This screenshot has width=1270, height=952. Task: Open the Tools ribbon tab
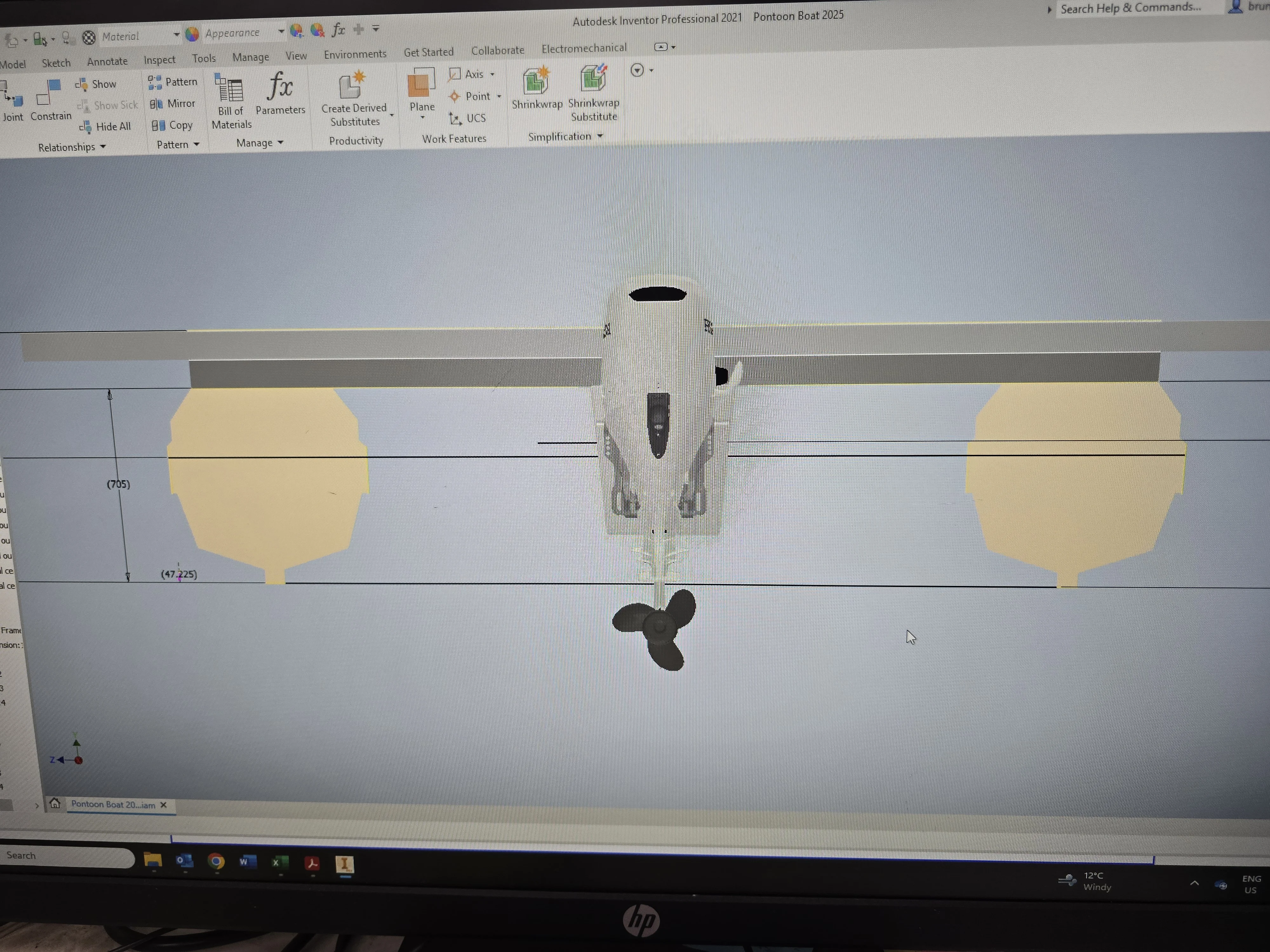coord(204,58)
